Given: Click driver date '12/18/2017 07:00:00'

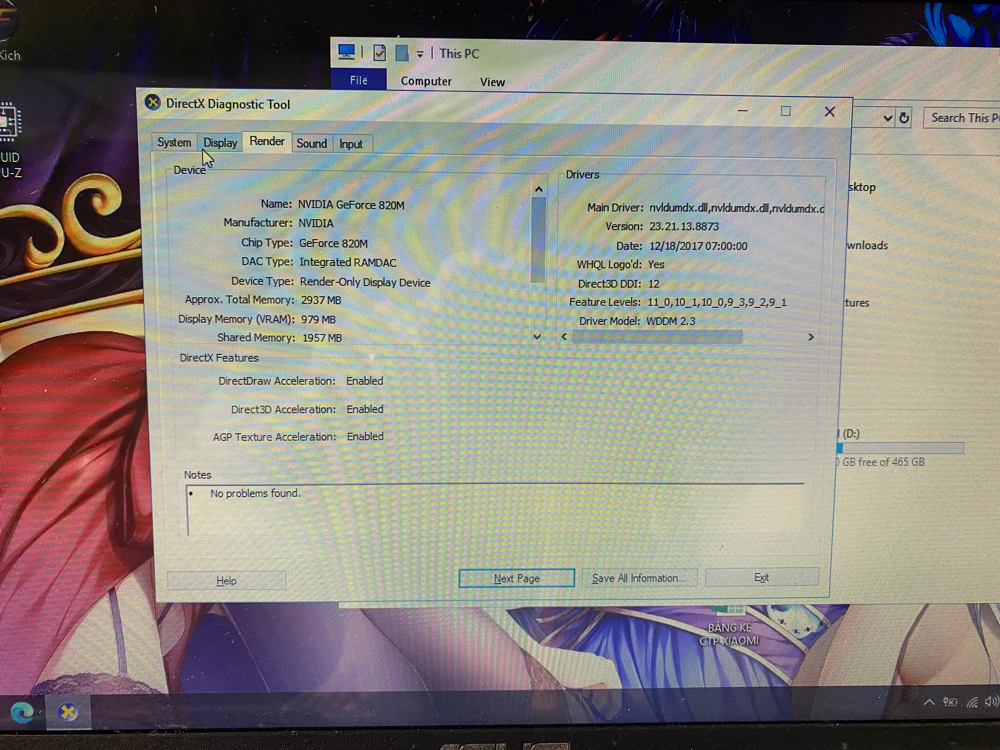Looking at the screenshot, I should pyautogui.click(x=698, y=246).
